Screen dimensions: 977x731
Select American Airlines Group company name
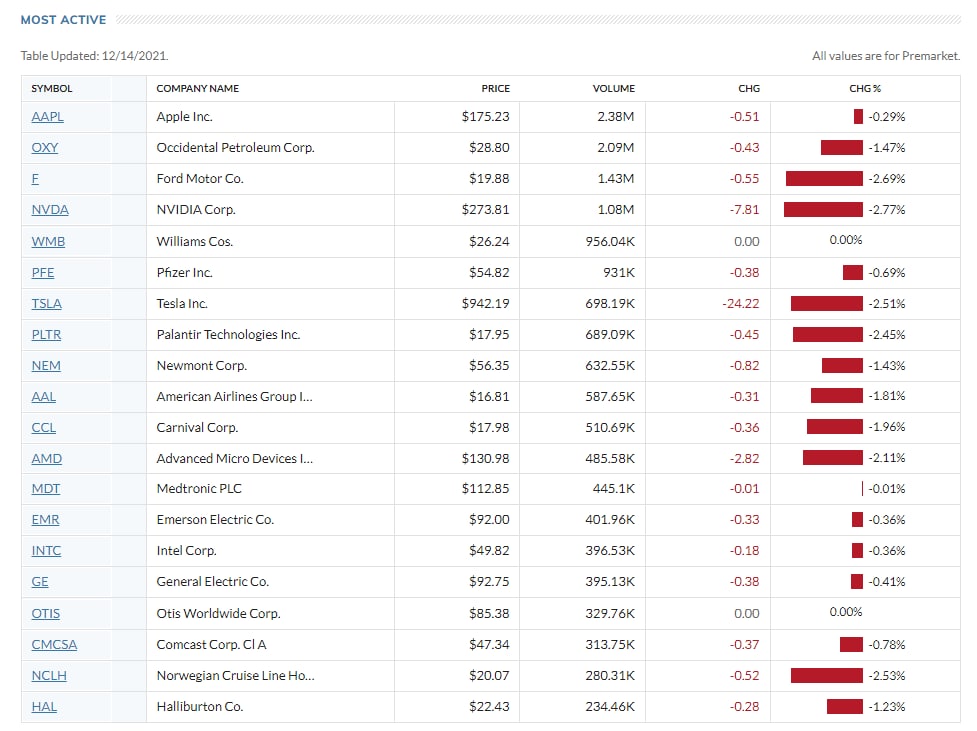pyautogui.click(x=234, y=396)
